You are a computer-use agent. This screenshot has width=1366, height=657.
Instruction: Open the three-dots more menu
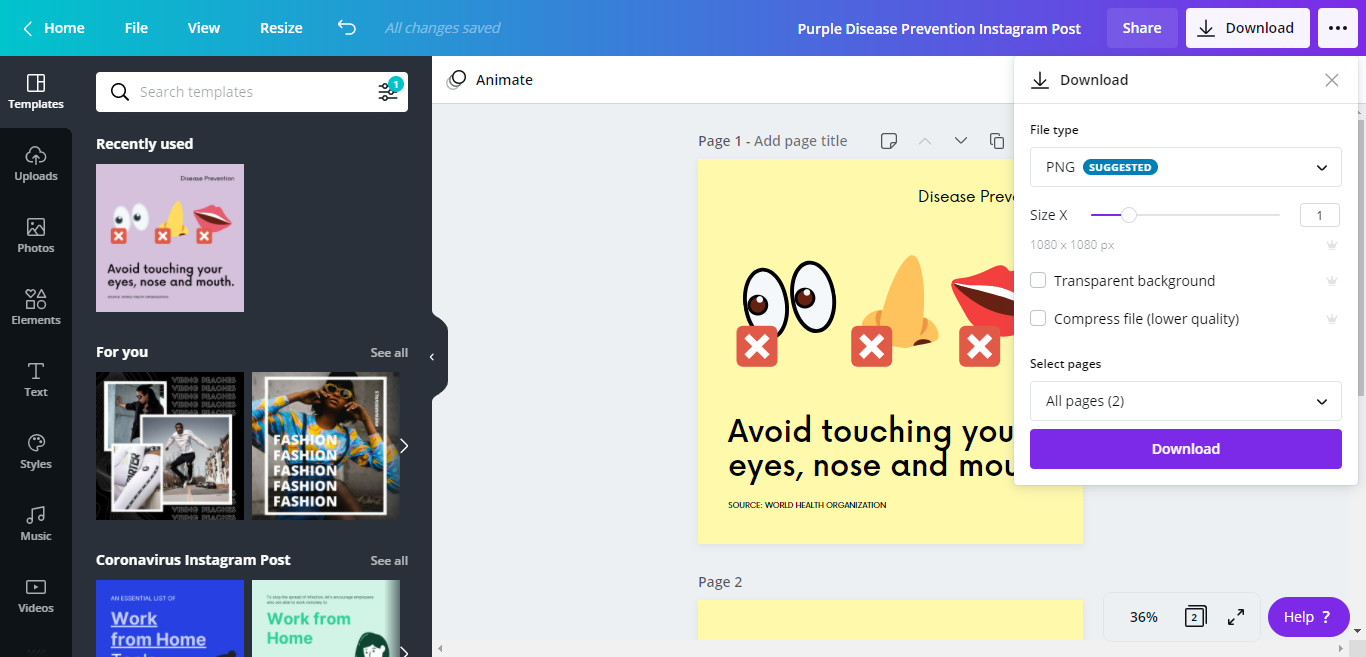tap(1338, 28)
